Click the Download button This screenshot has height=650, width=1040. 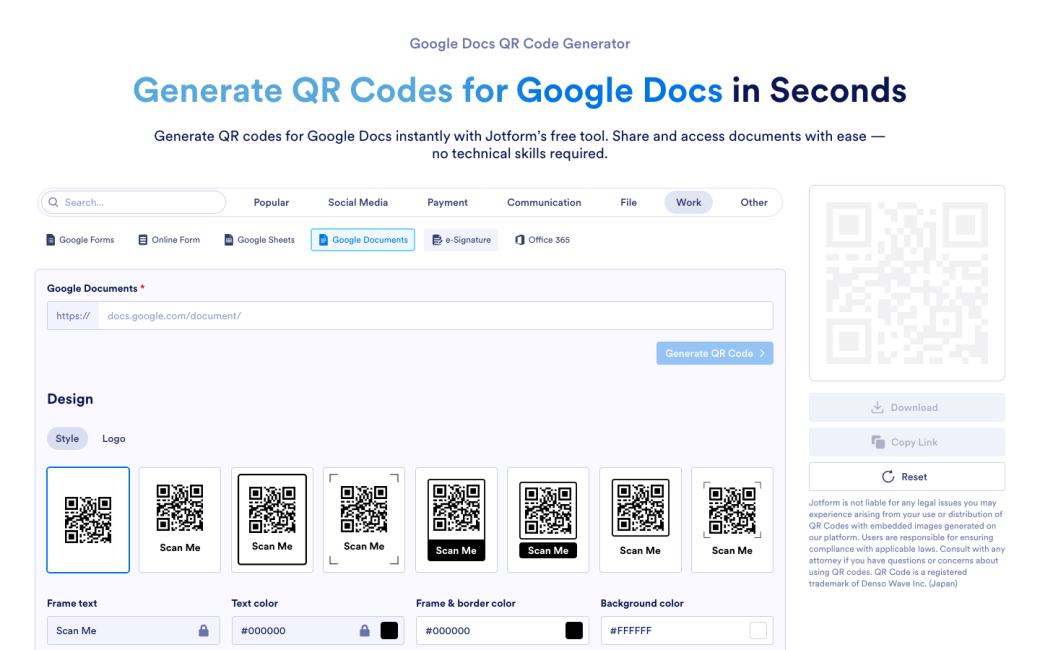tap(907, 407)
